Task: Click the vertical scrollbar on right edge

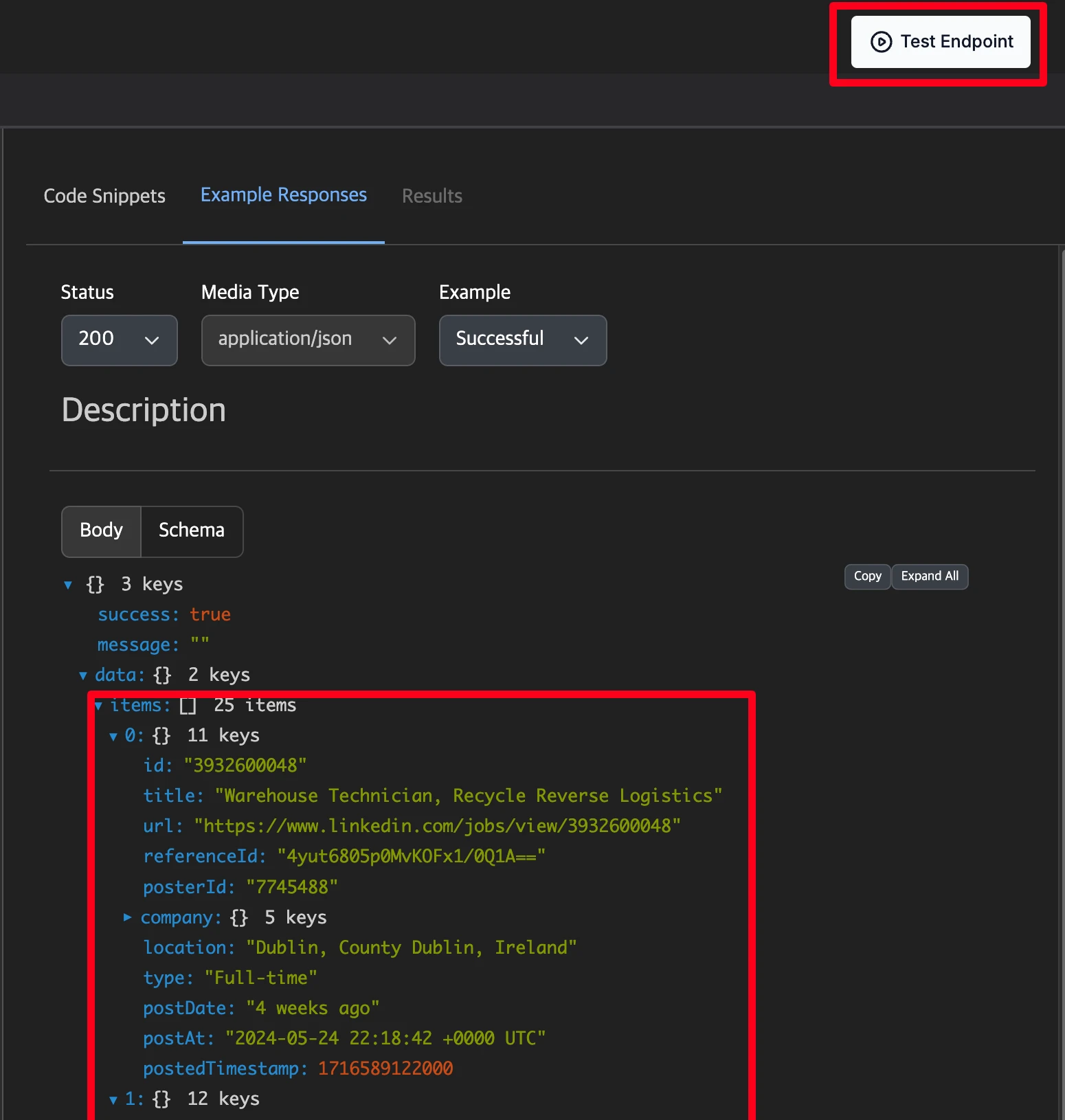Action: point(1062,618)
